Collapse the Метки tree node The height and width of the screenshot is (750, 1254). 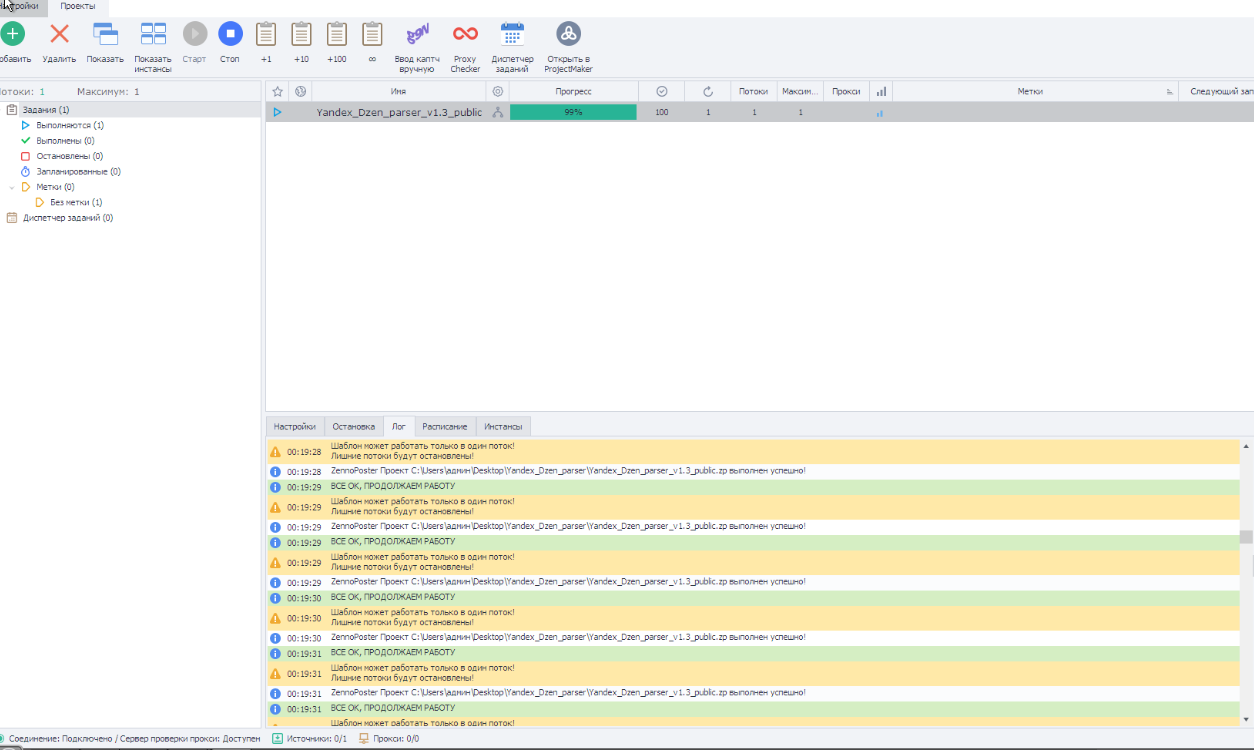click(x=12, y=187)
